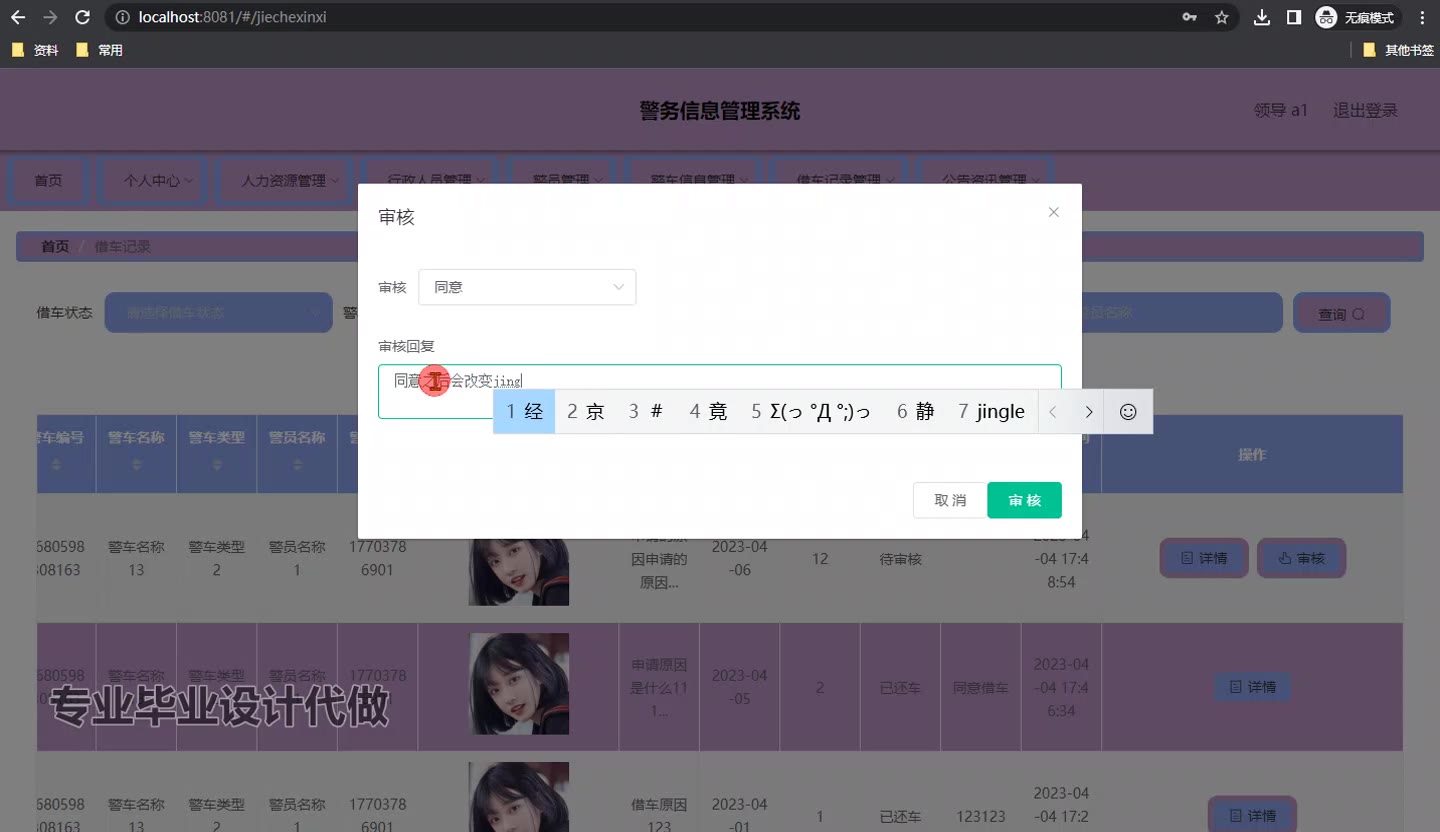The height and width of the screenshot is (832, 1440).
Task: Sort by 警车类型 column arrows
Action: tap(216, 465)
